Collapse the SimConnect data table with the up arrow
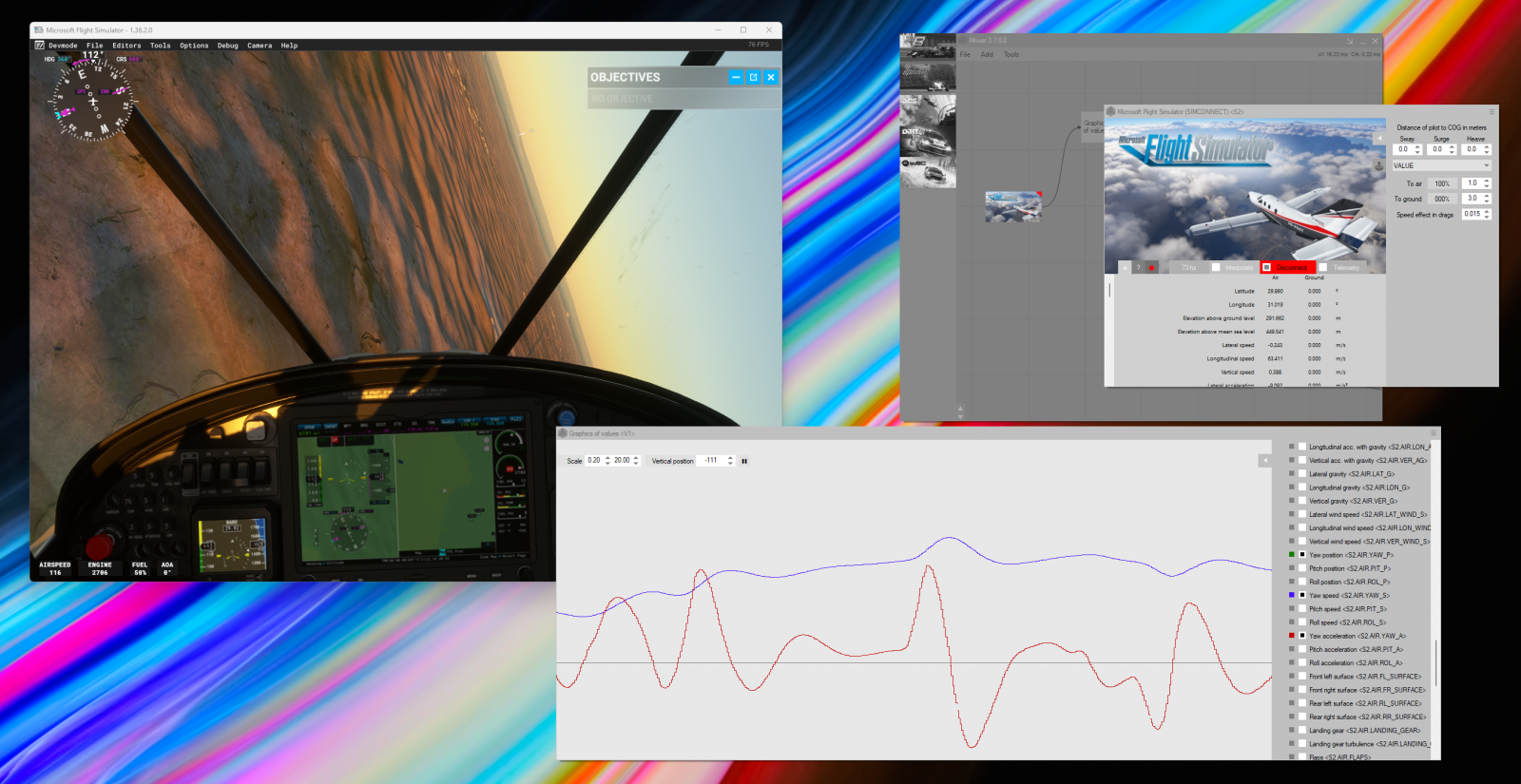Viewport: 1521px width, 784px height. (1125, 268)
